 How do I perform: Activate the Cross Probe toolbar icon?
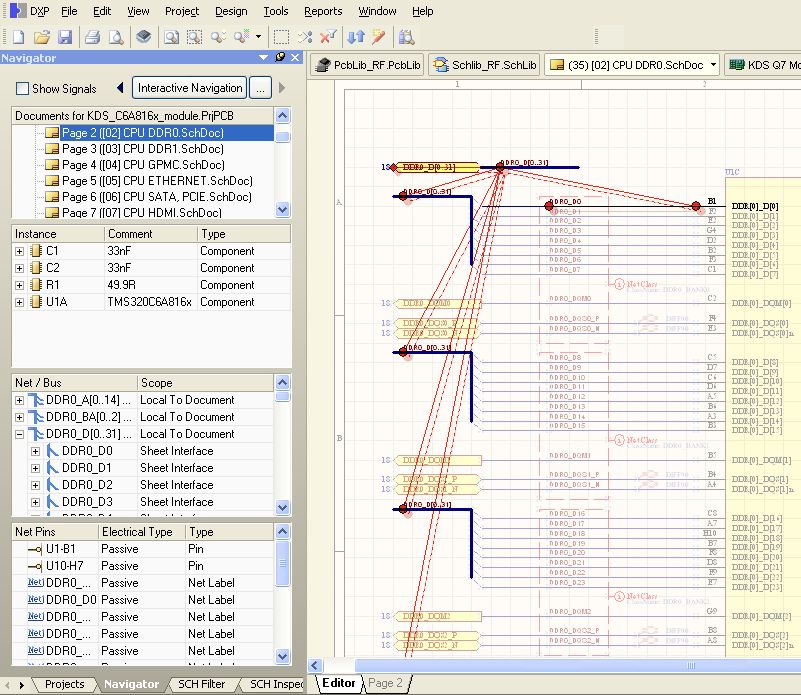click(x=307, y=36)
